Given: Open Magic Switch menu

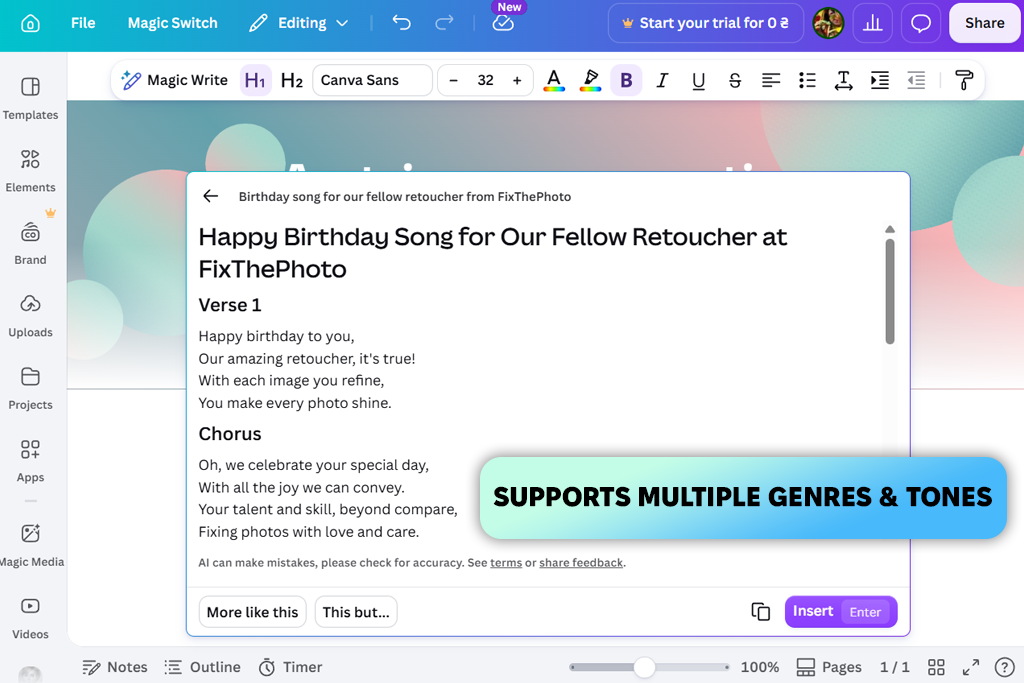Looking at the screenshot, I should 172,23.
